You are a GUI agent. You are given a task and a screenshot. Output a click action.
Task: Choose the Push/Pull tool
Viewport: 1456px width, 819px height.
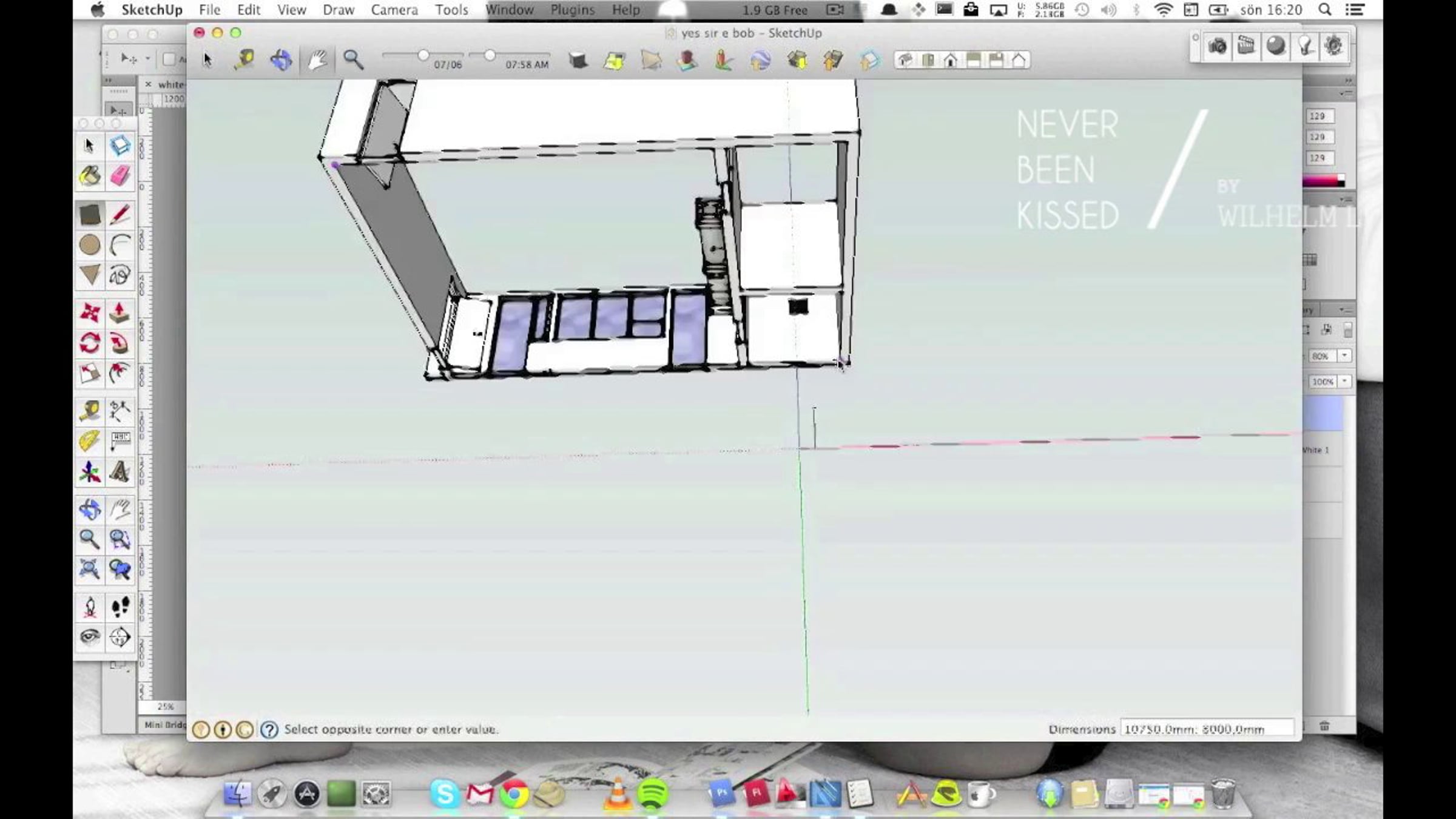(120, 313)
